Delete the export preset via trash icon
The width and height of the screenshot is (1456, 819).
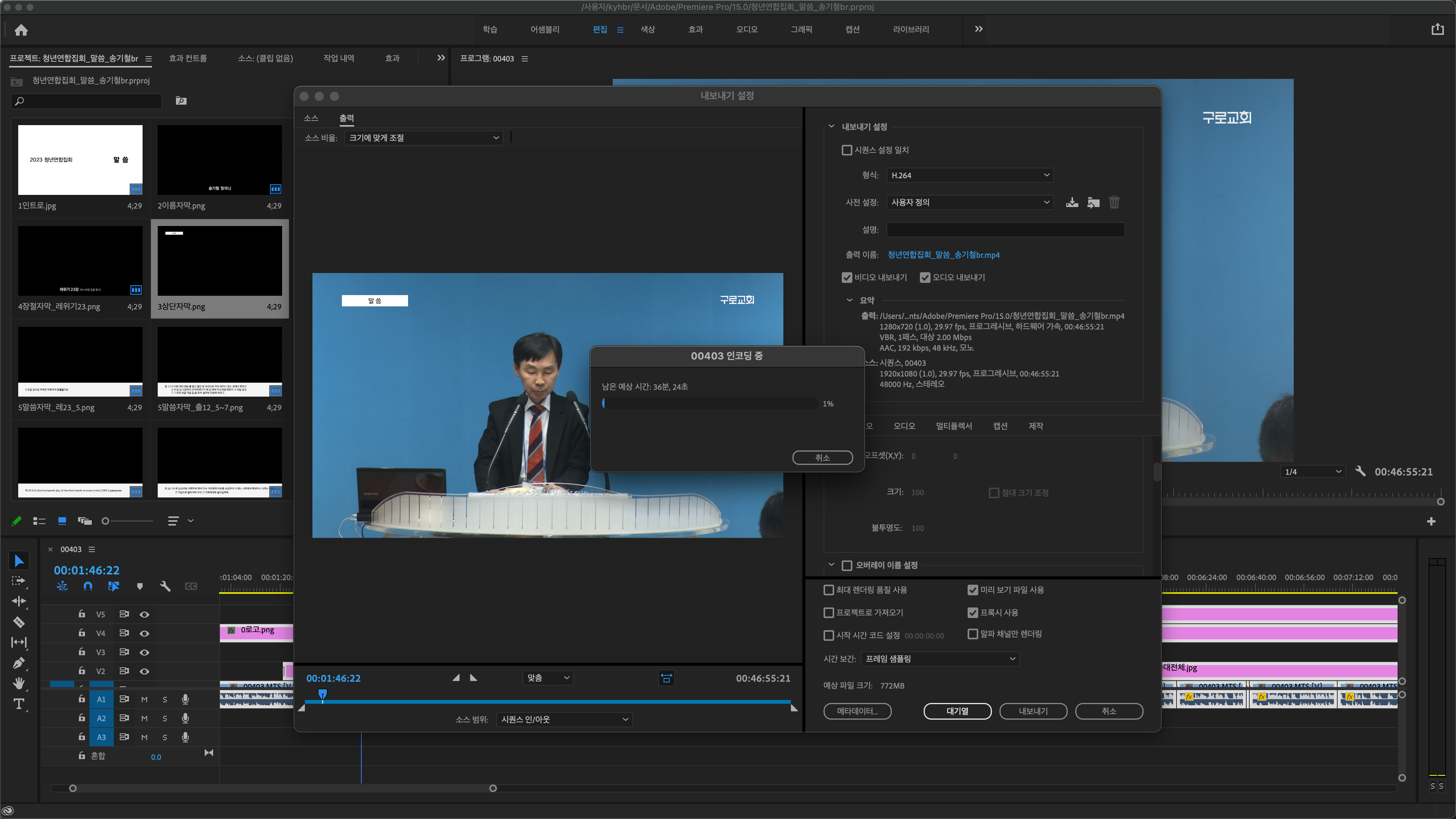point(1114,202)
